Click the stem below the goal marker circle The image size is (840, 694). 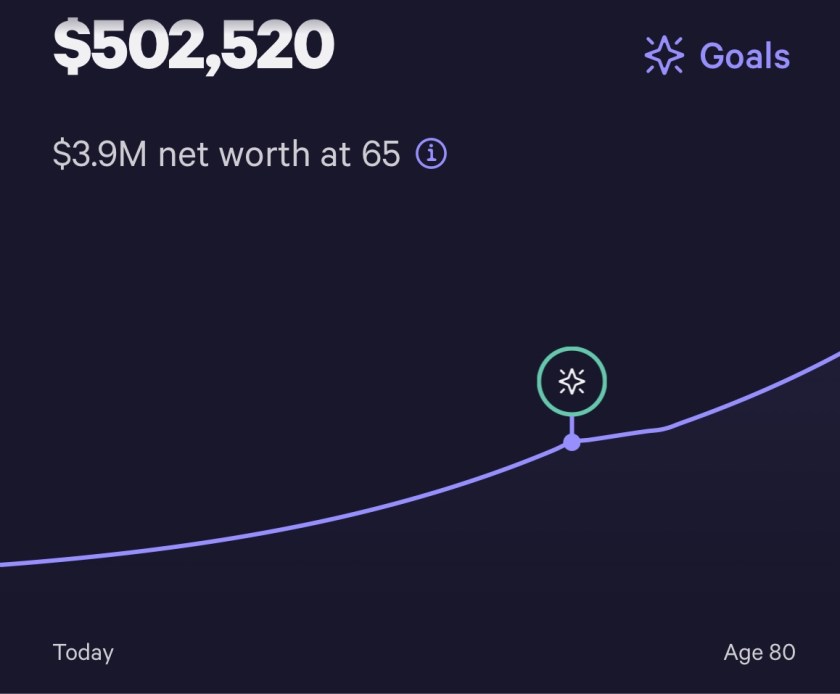tap(572, 425)
